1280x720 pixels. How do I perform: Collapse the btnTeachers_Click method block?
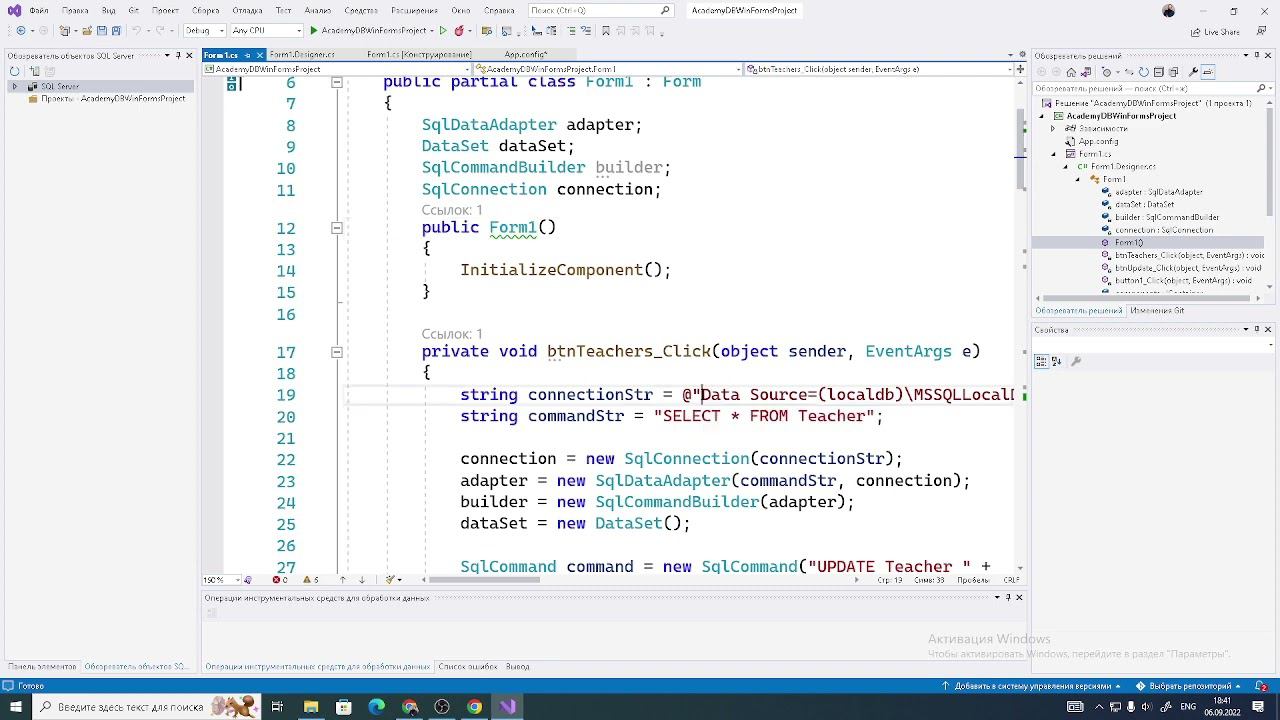(x=337, y=352)
